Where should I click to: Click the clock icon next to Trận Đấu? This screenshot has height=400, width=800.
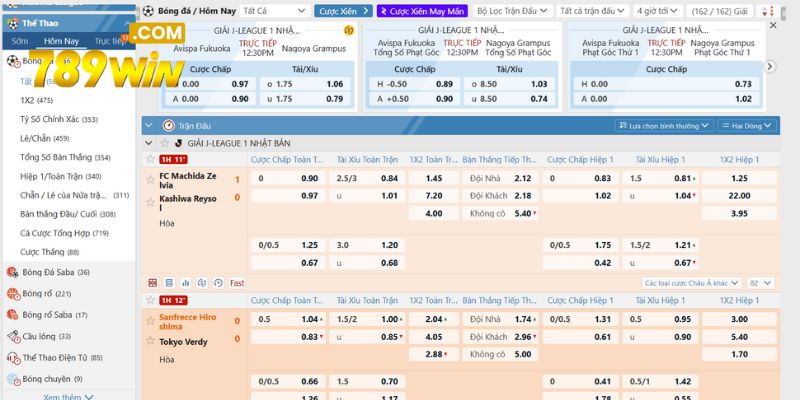tap(168, 126)
